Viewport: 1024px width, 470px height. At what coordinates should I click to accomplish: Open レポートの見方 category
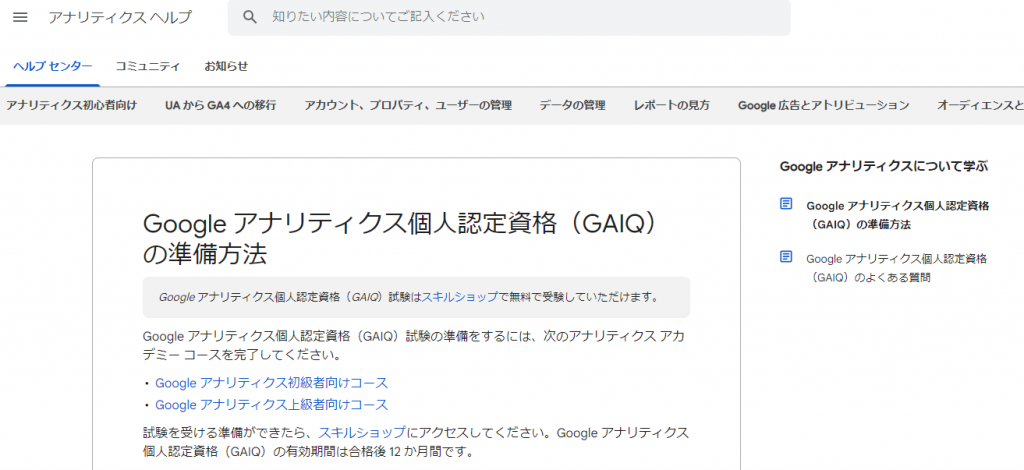pyautogui.click(x=672, y=105)
